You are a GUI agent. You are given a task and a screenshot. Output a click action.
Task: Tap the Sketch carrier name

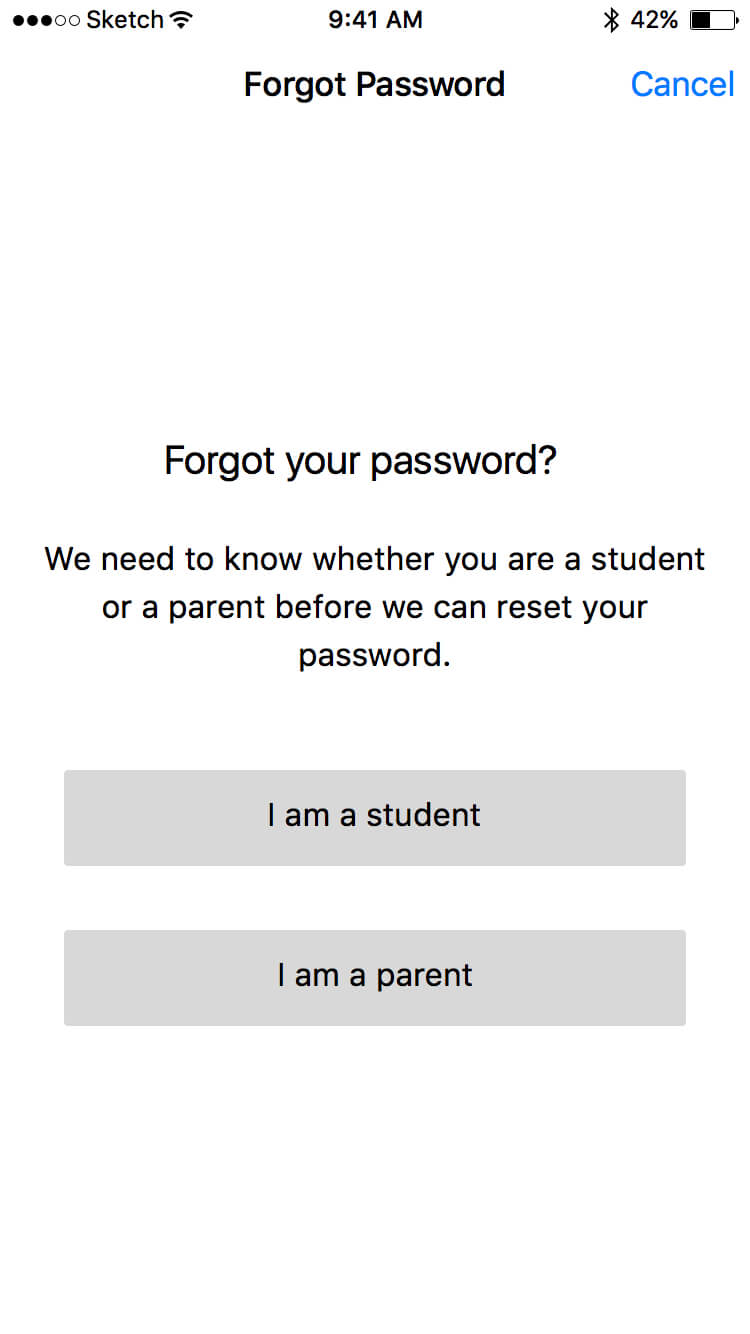pyautogui.click(x=125, y=20)
